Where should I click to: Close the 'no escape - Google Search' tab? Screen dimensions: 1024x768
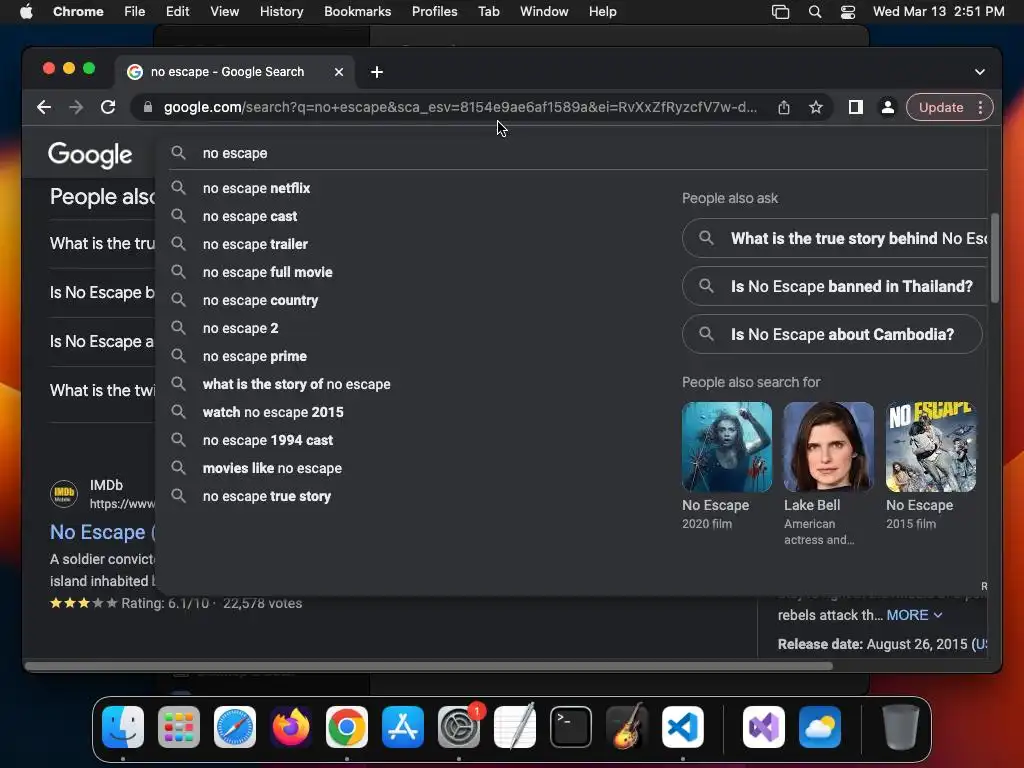(339, 72)
